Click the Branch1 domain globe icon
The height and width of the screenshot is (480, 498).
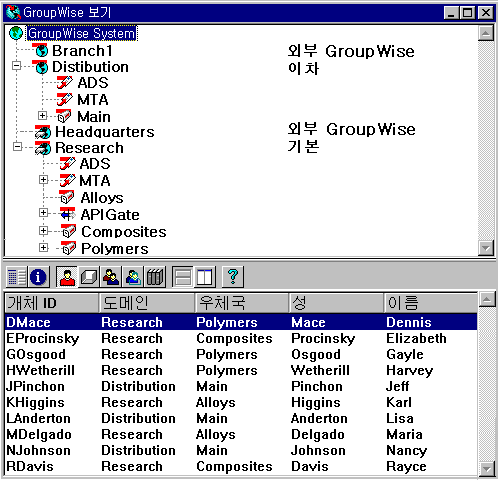tap(41, 50)
